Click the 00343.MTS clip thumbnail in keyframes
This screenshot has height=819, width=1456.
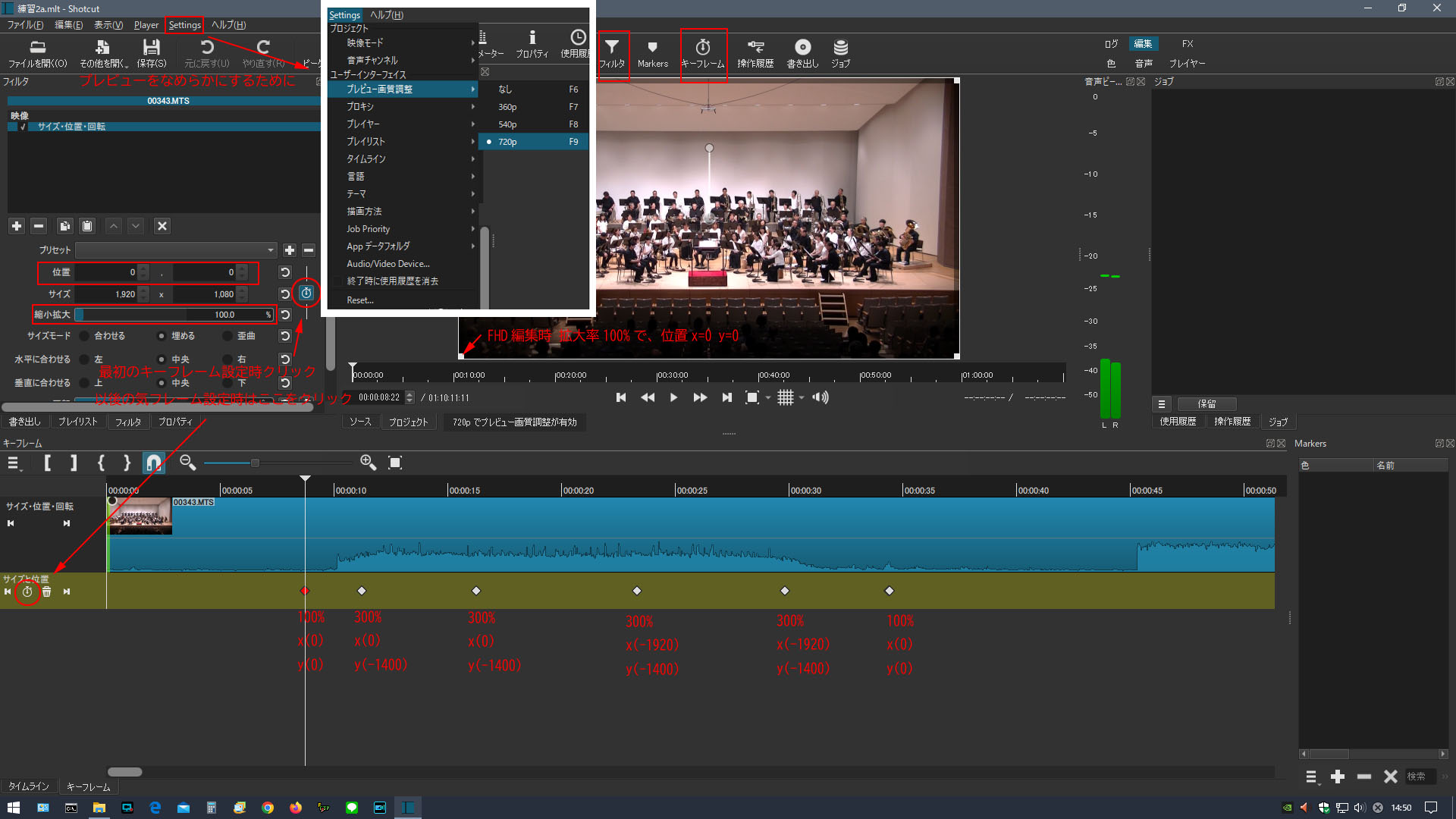pos(140,517)
